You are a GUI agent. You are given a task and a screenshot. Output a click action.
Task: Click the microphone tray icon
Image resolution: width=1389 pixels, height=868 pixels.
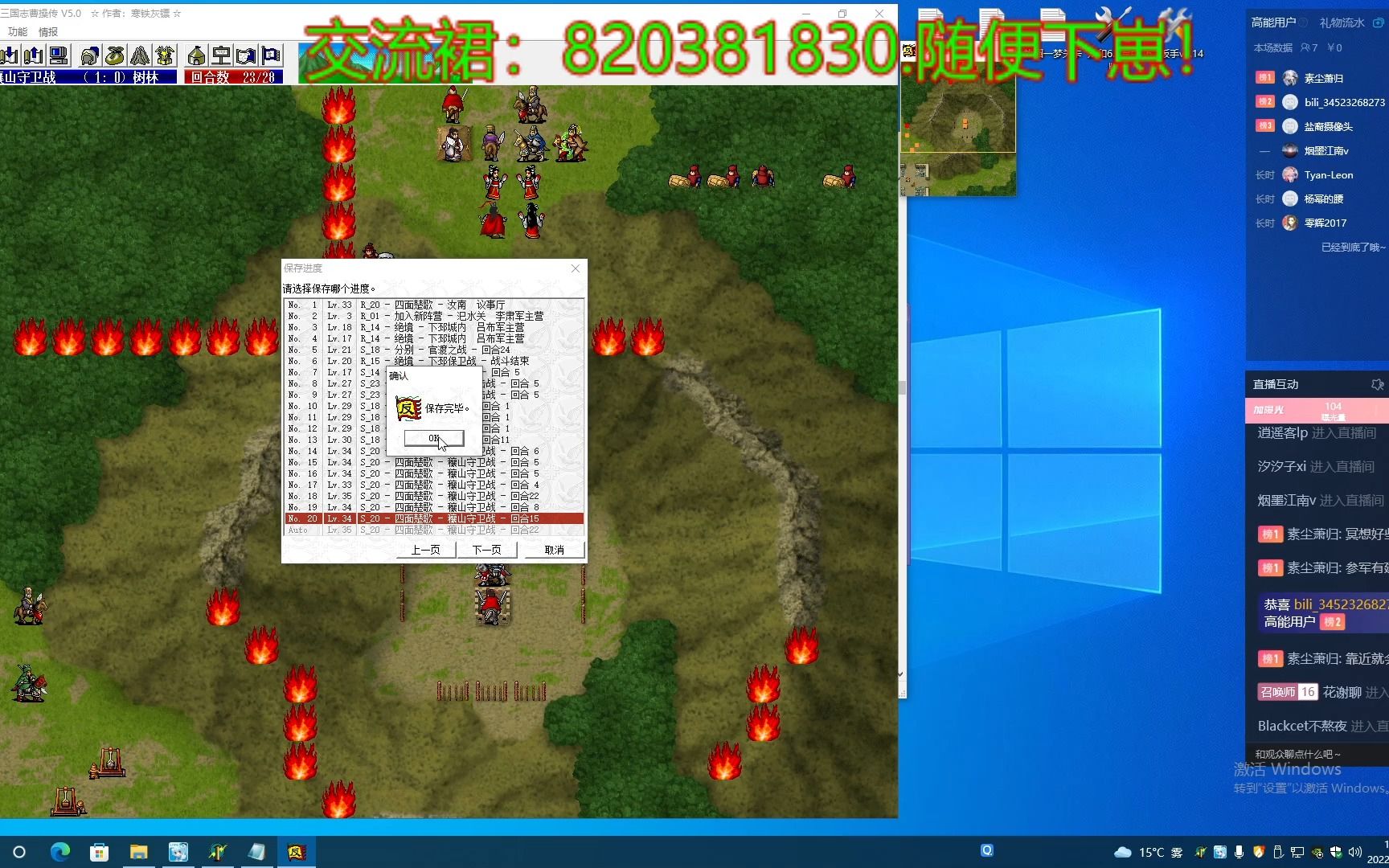pyautogui.click(x=1239, y=852)
